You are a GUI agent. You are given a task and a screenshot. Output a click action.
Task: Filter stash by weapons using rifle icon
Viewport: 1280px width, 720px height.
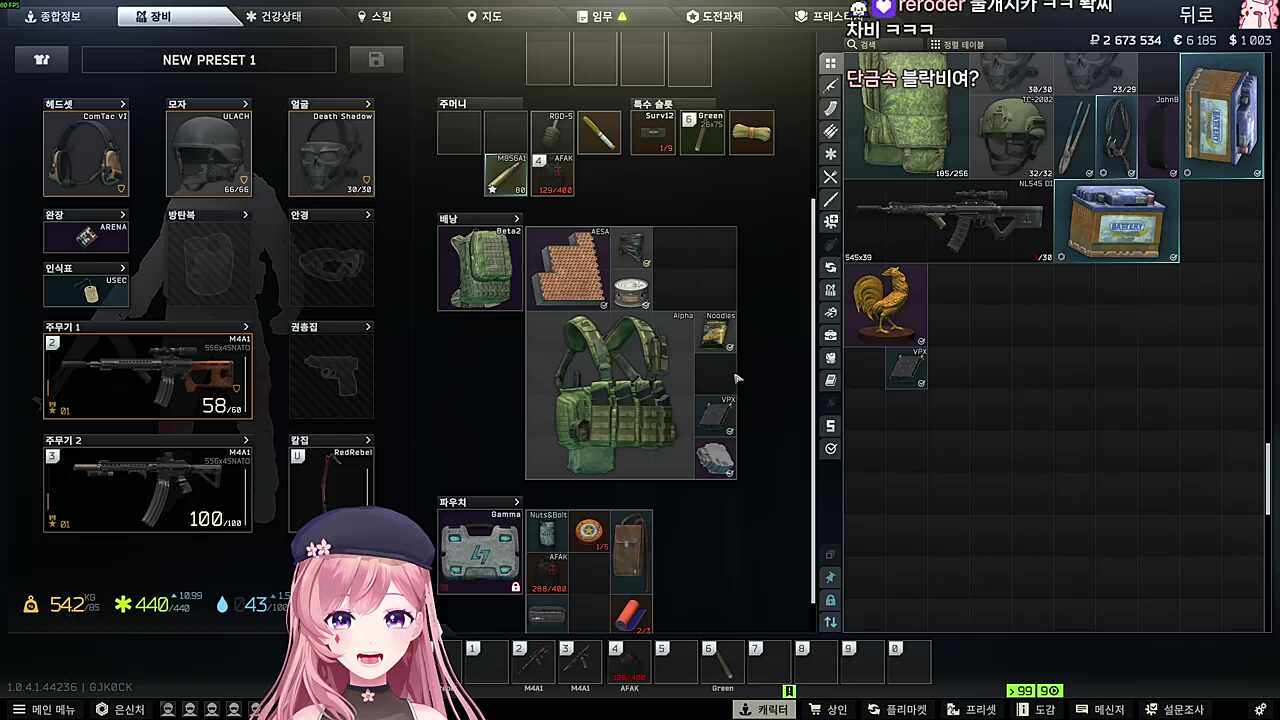(830, 86)
